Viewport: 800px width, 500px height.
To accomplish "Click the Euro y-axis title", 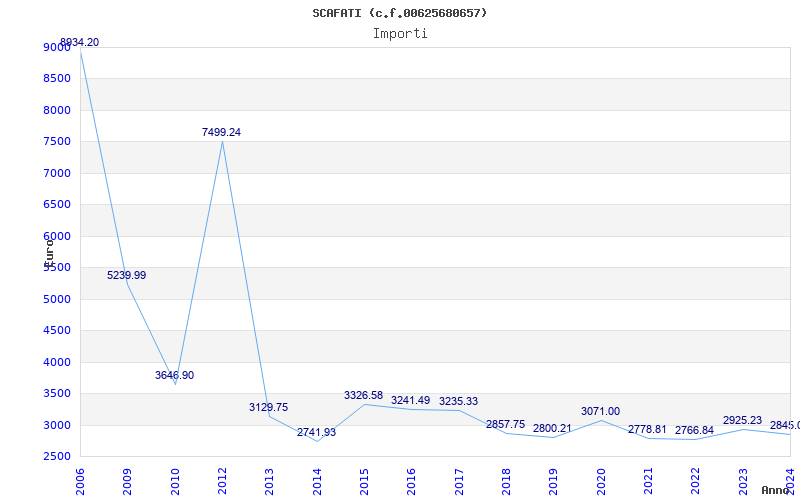I will click(x=48, y=250).
